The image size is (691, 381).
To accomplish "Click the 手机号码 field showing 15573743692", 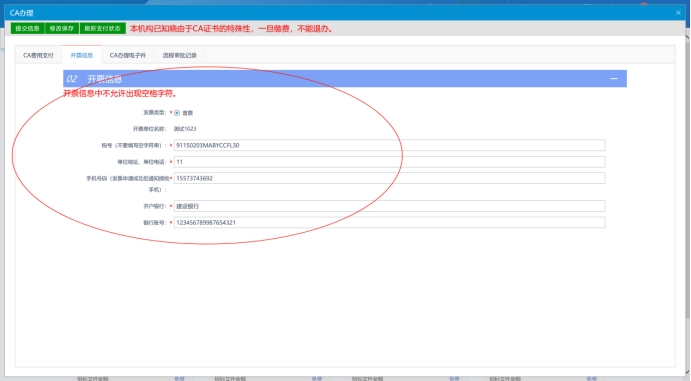I will pyautogui.click(x=390, y=178).
